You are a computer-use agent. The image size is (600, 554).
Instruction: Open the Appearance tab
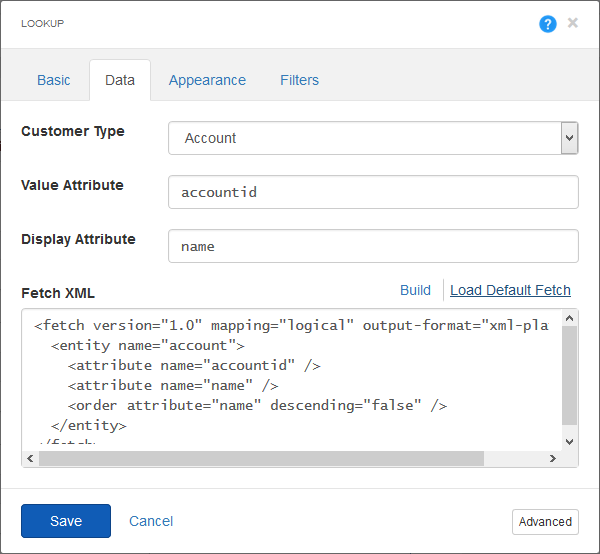(207, 80)
